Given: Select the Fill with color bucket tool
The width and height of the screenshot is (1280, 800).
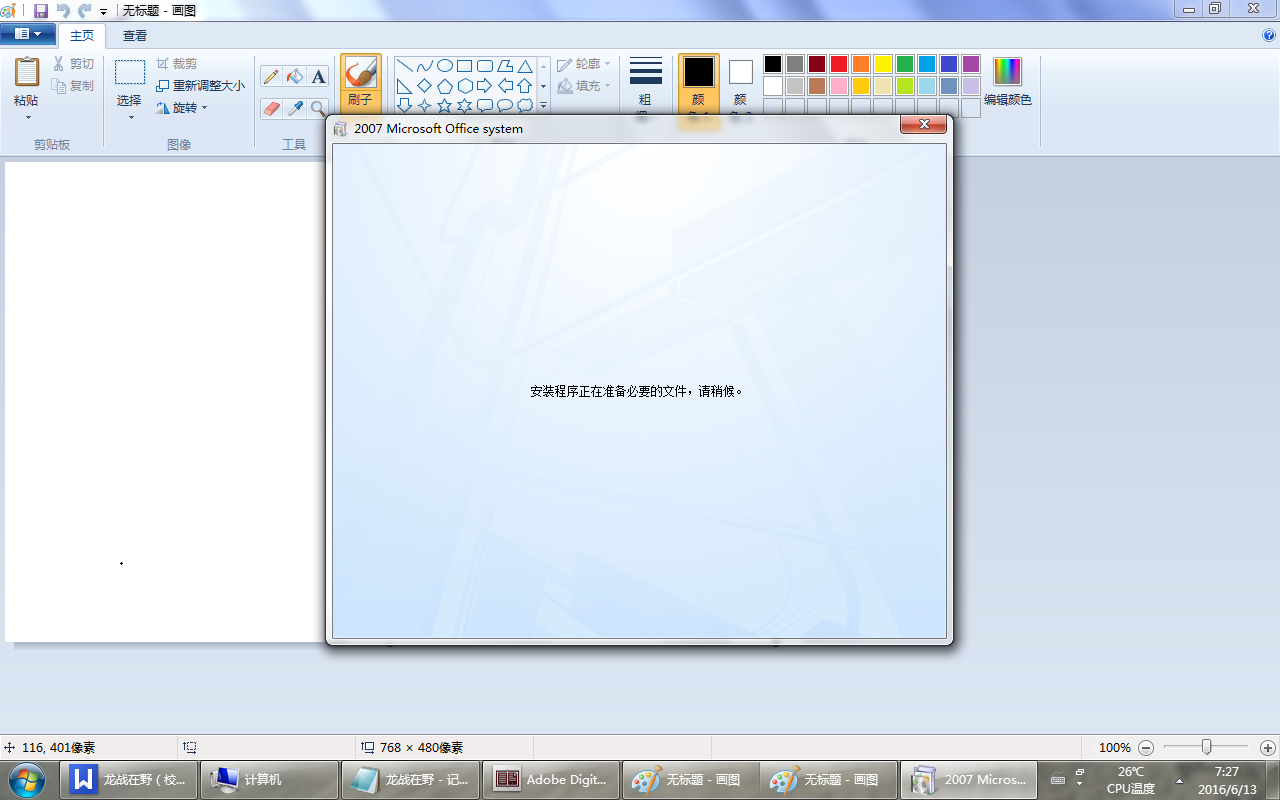Looking at the screenshot, I should tap(295, 77).
